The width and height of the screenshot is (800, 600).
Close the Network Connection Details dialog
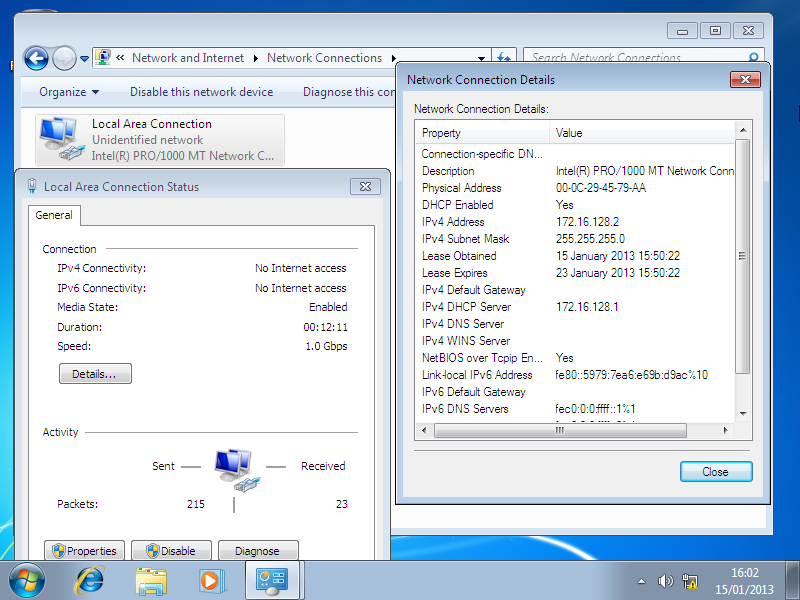point(715,471)
